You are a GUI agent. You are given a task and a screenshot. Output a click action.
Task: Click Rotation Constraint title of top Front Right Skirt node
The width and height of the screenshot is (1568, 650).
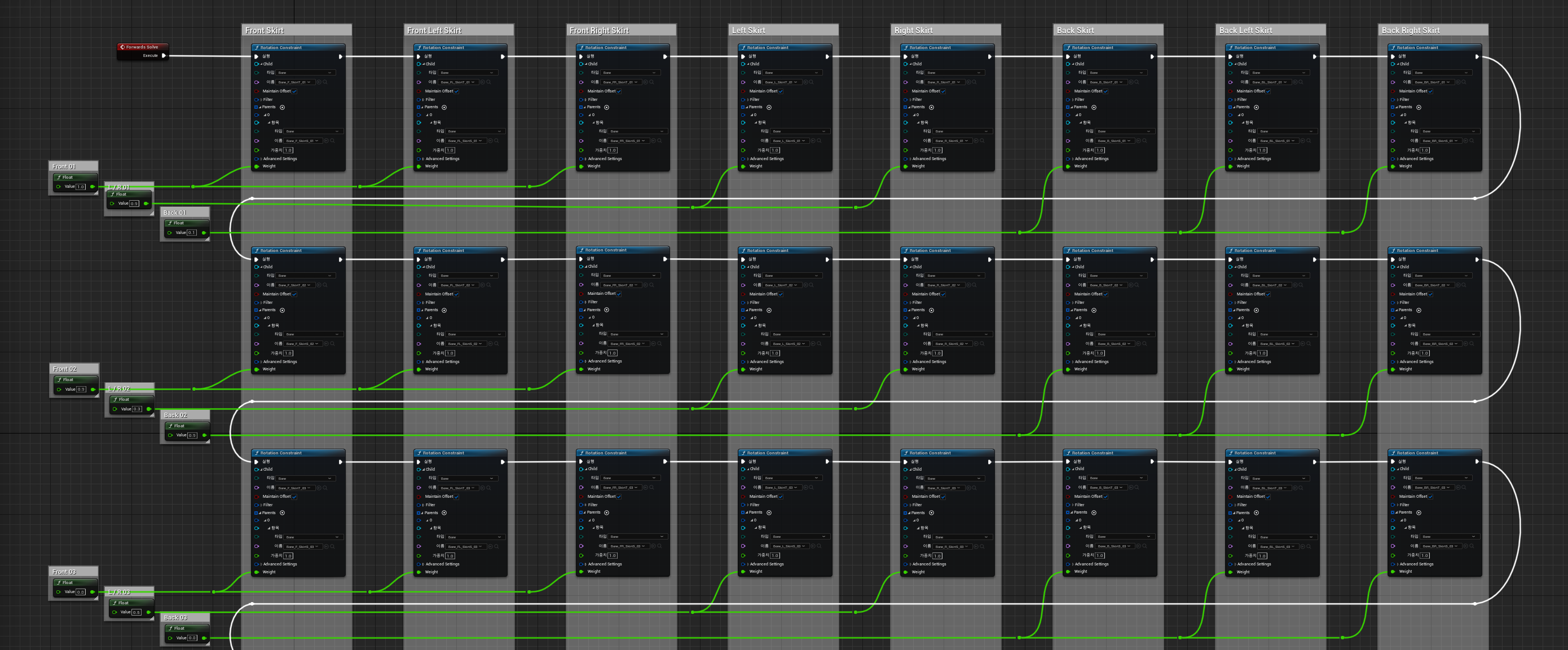click(606, 47)
